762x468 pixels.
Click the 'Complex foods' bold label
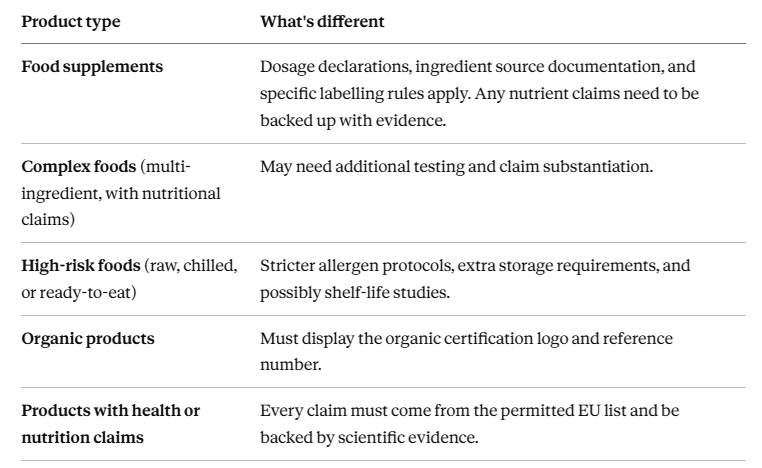(x=79, y=167)
